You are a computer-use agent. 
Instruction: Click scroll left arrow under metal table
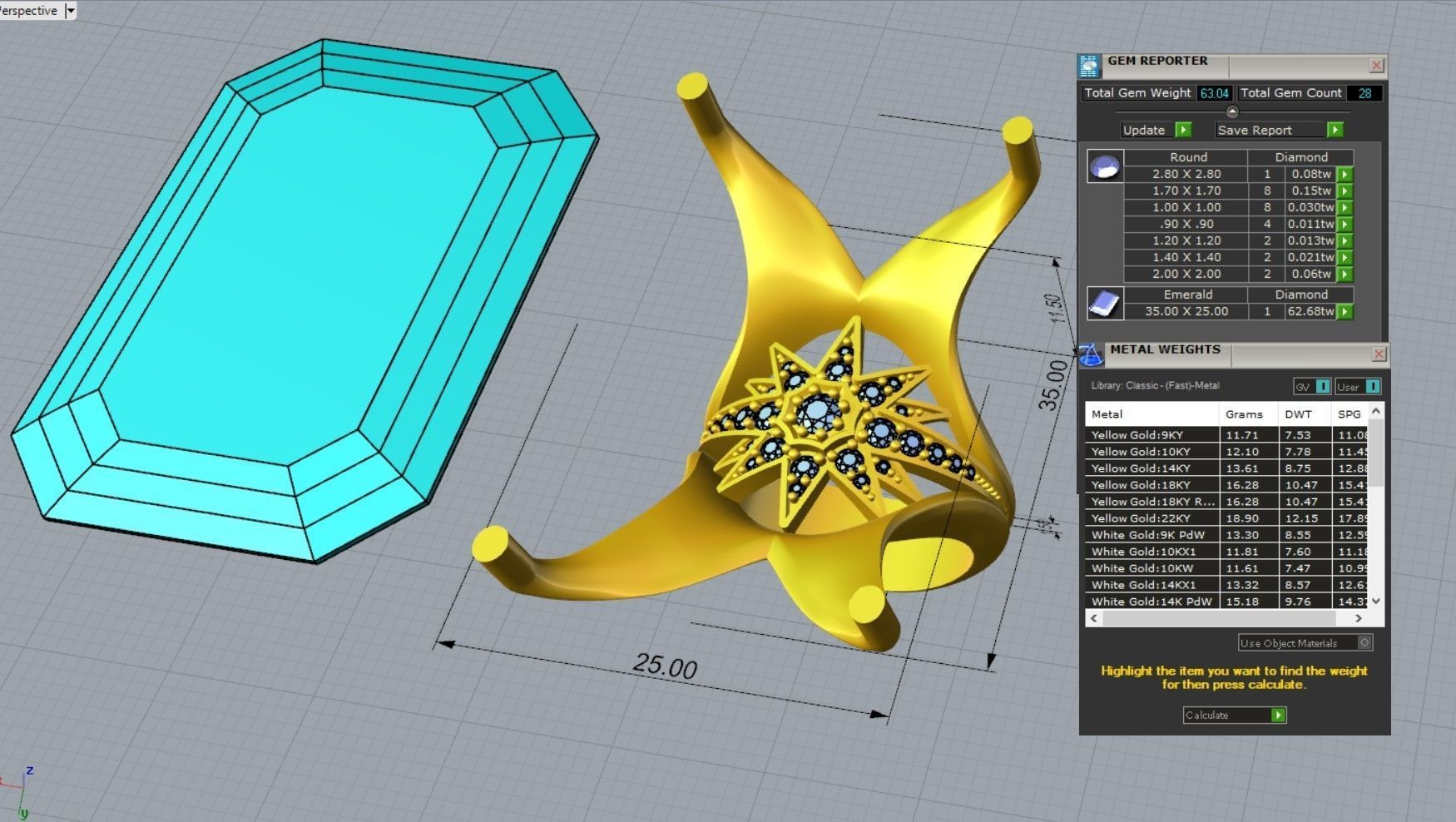tap(1094, 618)
